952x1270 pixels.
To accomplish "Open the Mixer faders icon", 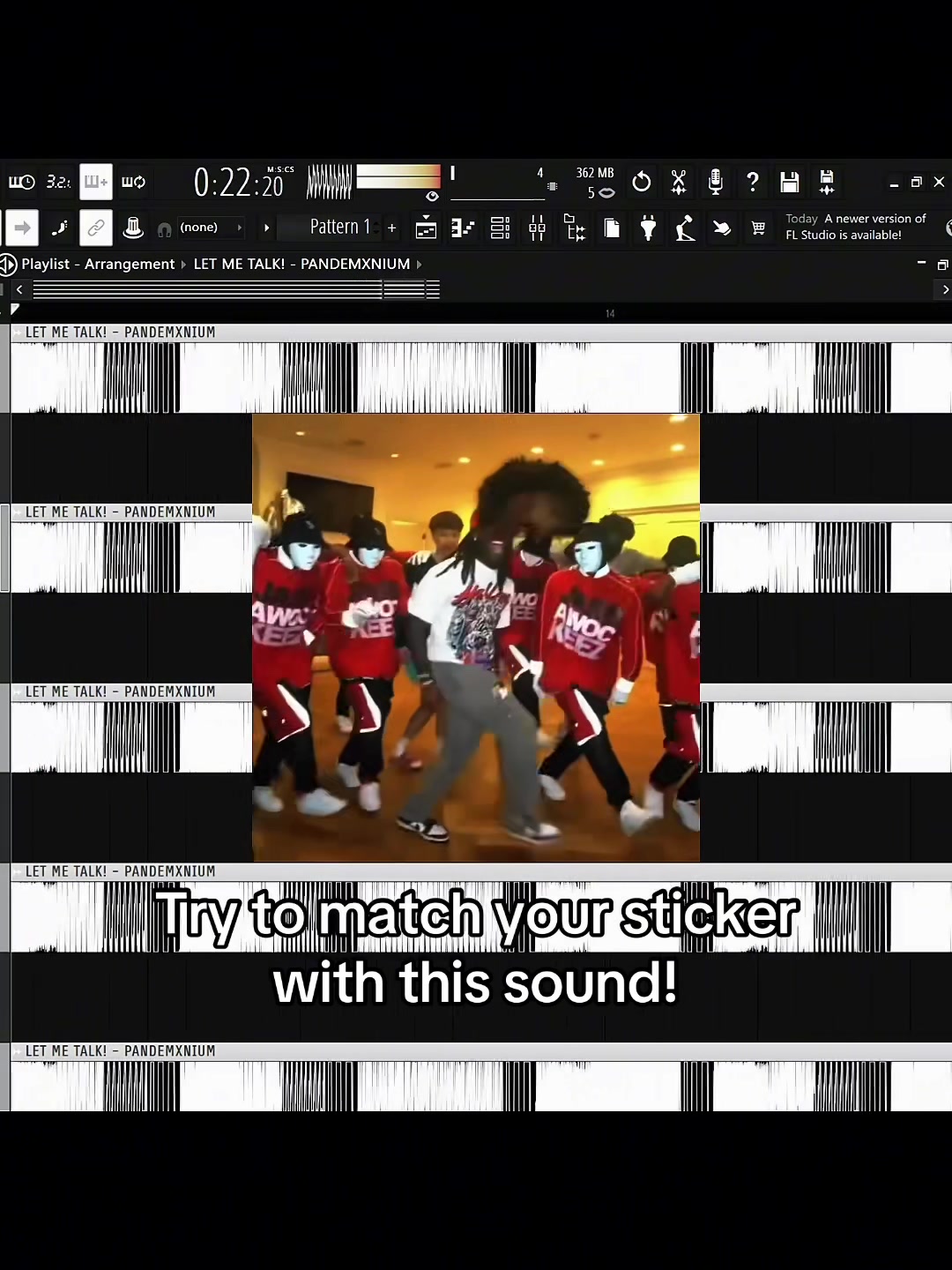I will click(x=537, y=228).
